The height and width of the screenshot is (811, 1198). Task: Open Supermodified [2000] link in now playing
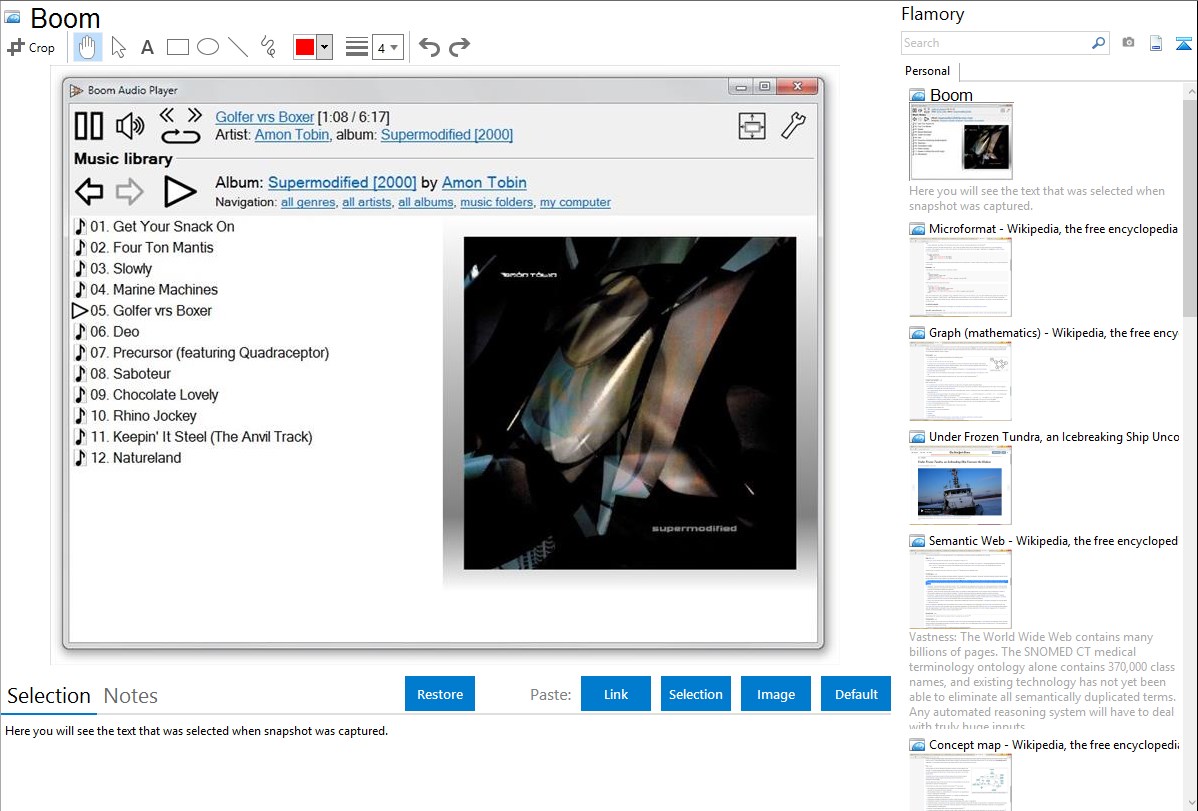point(447,135)
